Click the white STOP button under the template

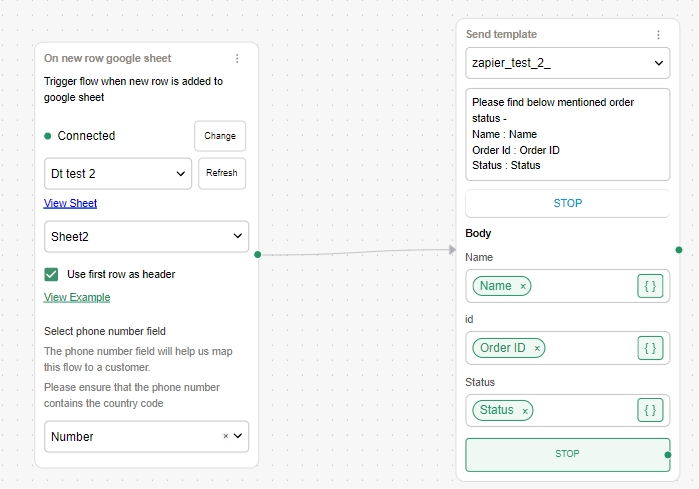pos(567,203)
